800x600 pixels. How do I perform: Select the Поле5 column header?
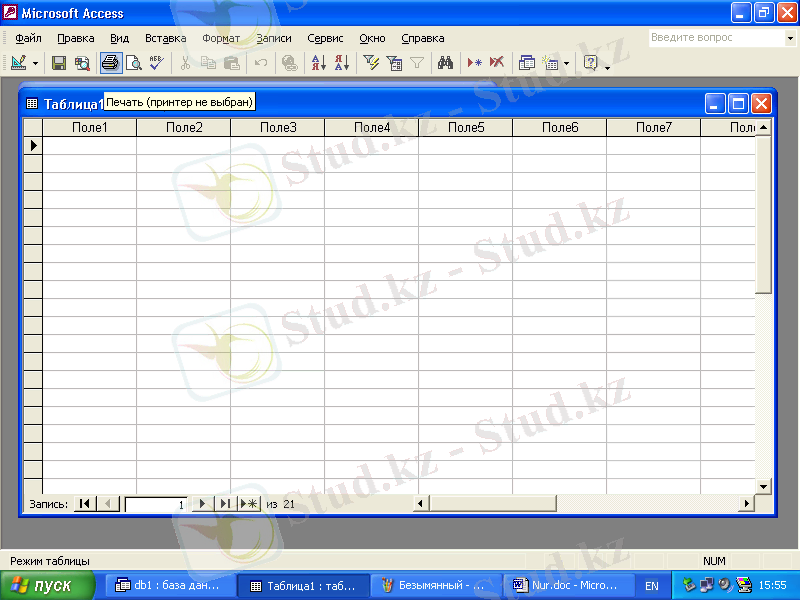coord(465,128)
